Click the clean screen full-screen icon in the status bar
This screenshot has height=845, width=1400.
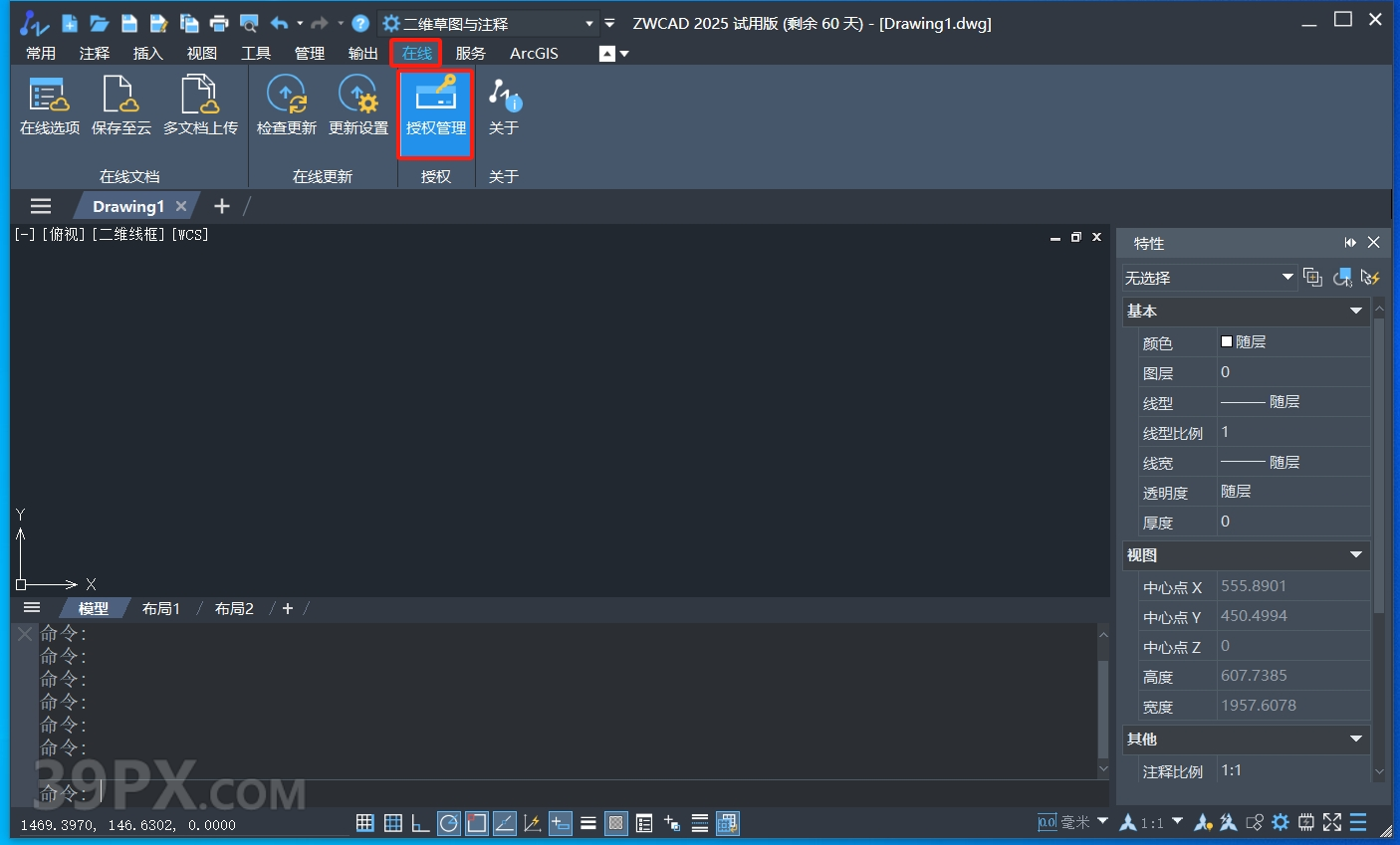coord(1332,822)
